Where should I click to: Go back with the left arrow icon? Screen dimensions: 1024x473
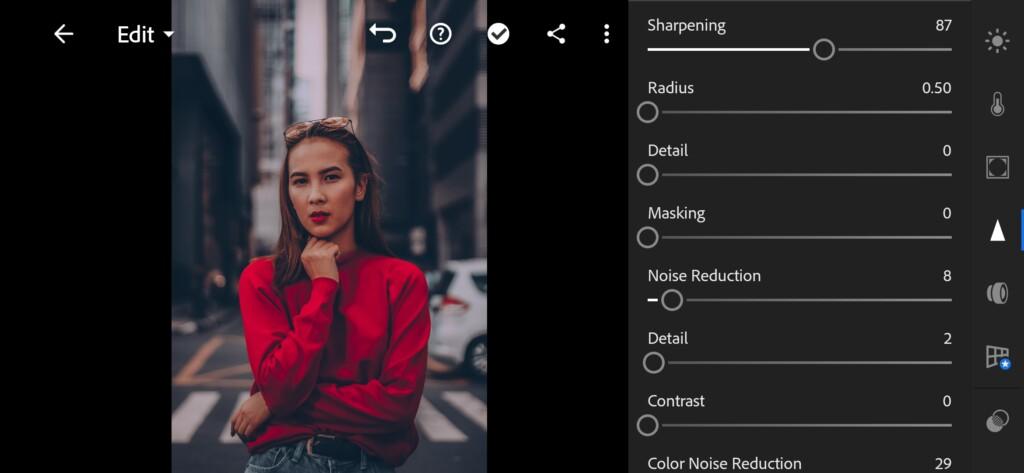[x=63, y=34]
